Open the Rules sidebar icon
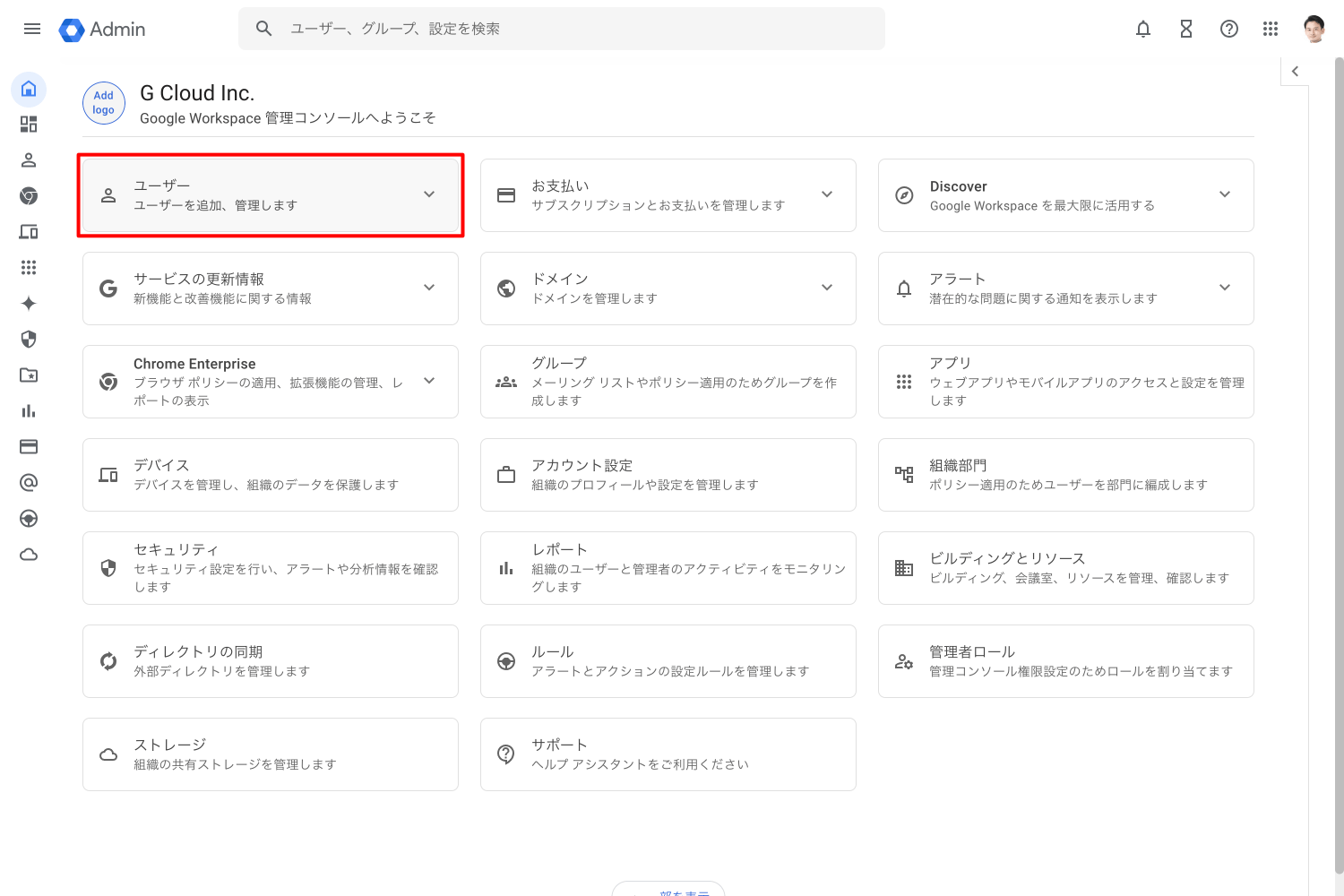 (x=29, y=519)
